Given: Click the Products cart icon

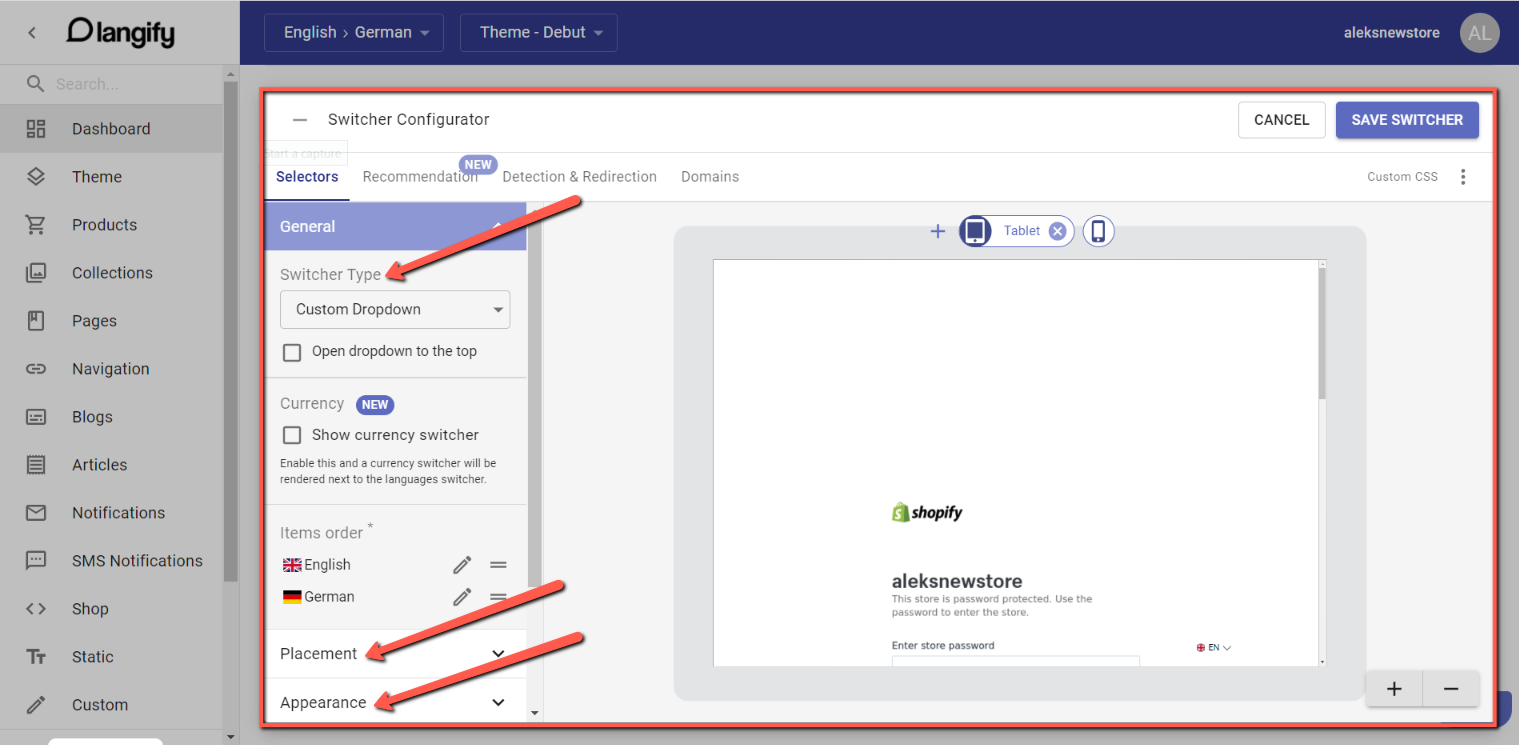Looking at the screenshot, I should [36, 225].
